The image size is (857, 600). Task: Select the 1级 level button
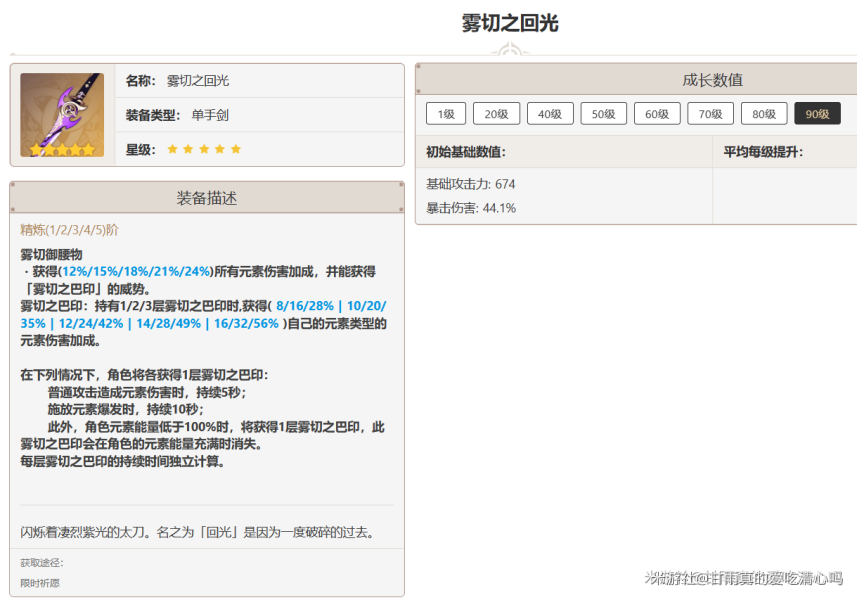(x=445, y=114)
